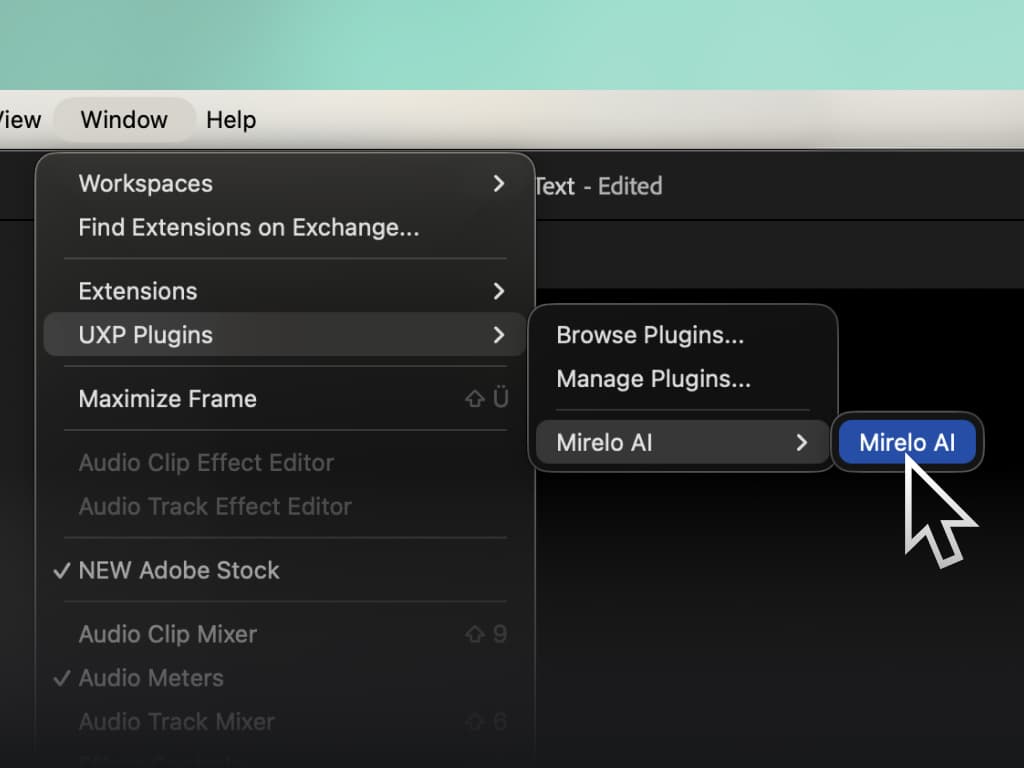Image resolution: width=1024 pixels, height=768 pixels.
Task: Click the Mirelo AI submenu chevron
Action: (x=801, y=443)
